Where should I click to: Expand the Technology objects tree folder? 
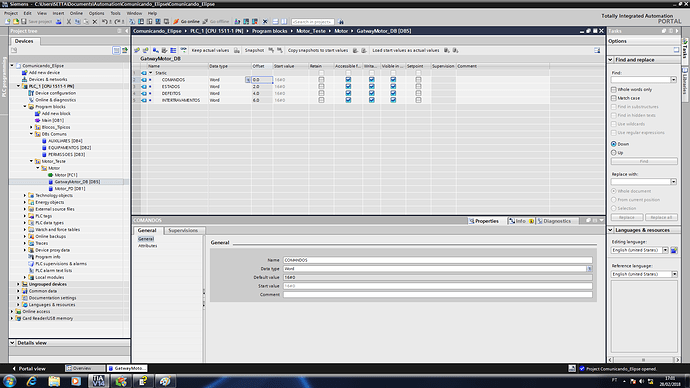[x=25, y=195]
